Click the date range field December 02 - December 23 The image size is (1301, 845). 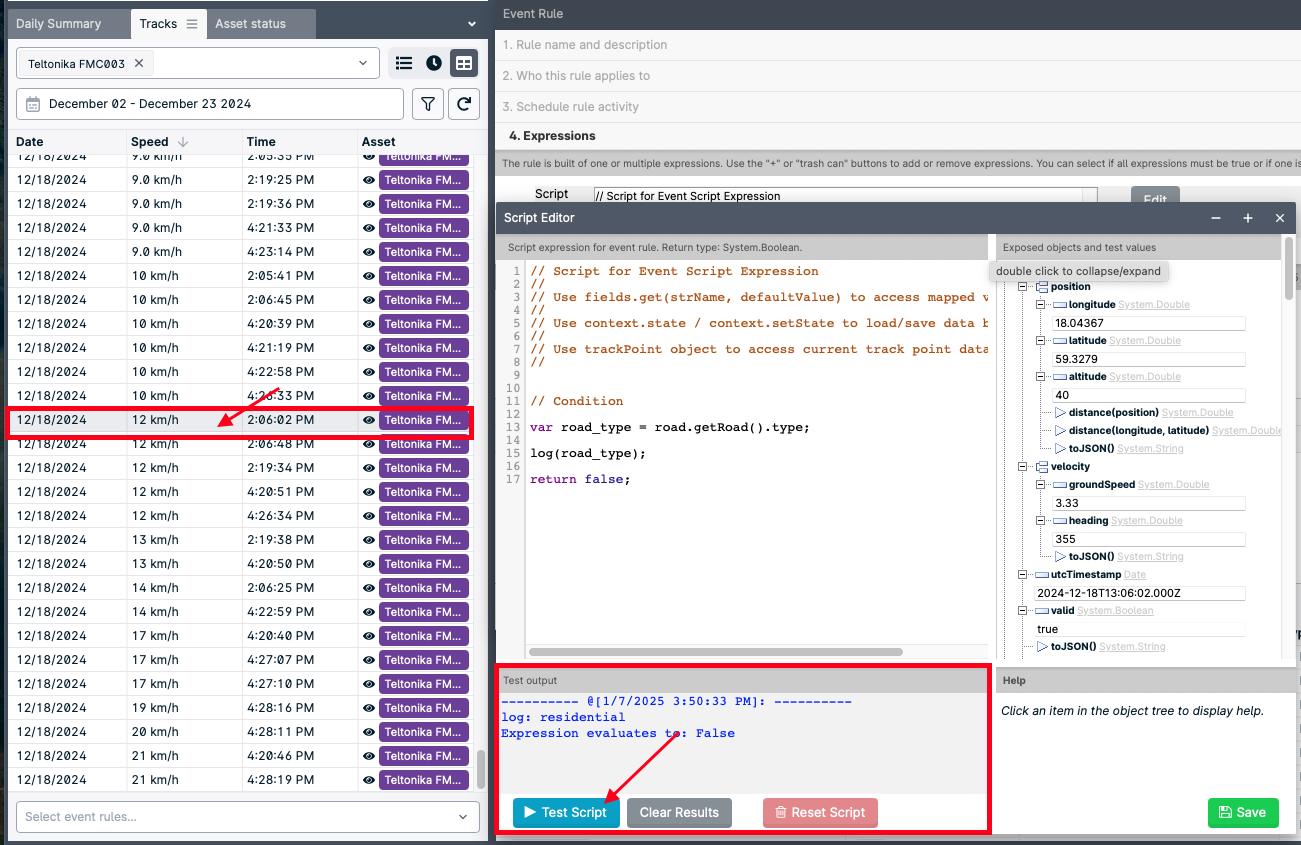pyautogui.click(x=210, y=104)
